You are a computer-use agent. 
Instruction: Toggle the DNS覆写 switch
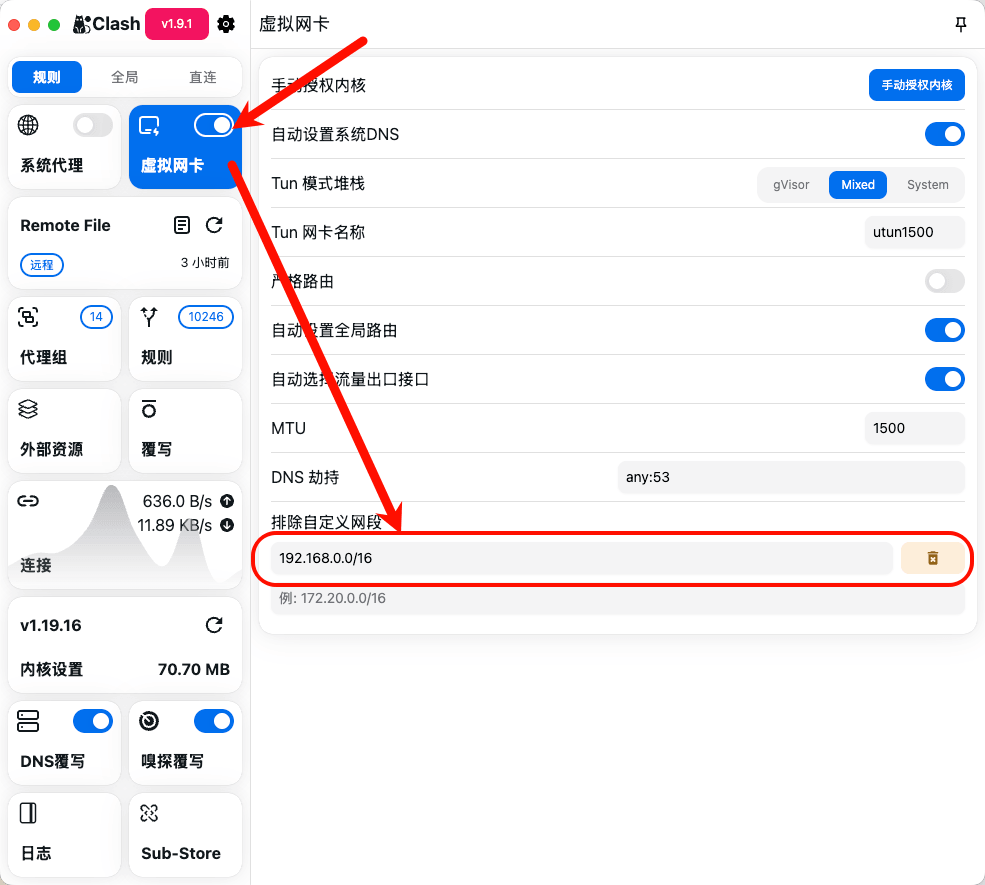coord(93,721)
